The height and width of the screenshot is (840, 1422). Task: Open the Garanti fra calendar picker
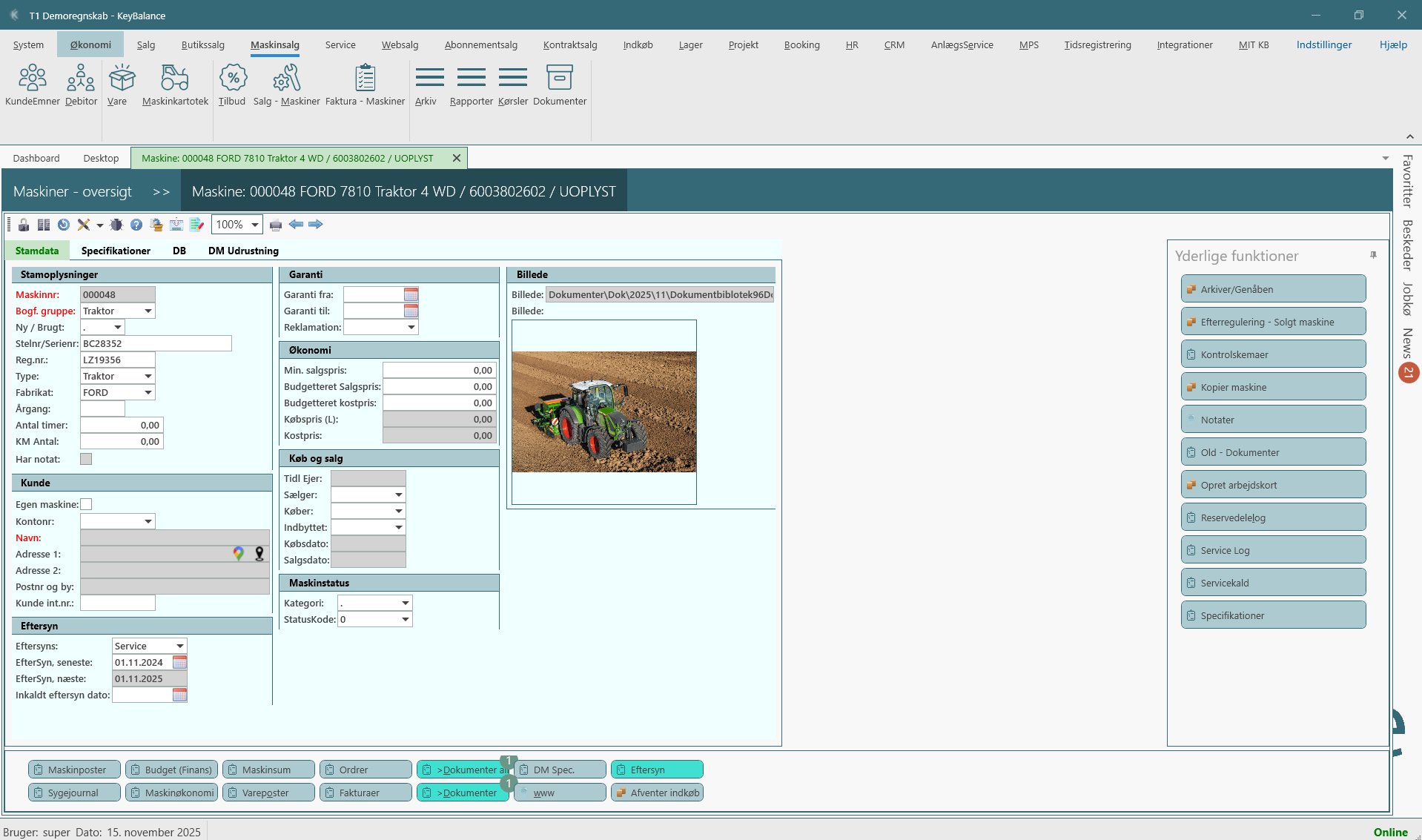point(411,295)
